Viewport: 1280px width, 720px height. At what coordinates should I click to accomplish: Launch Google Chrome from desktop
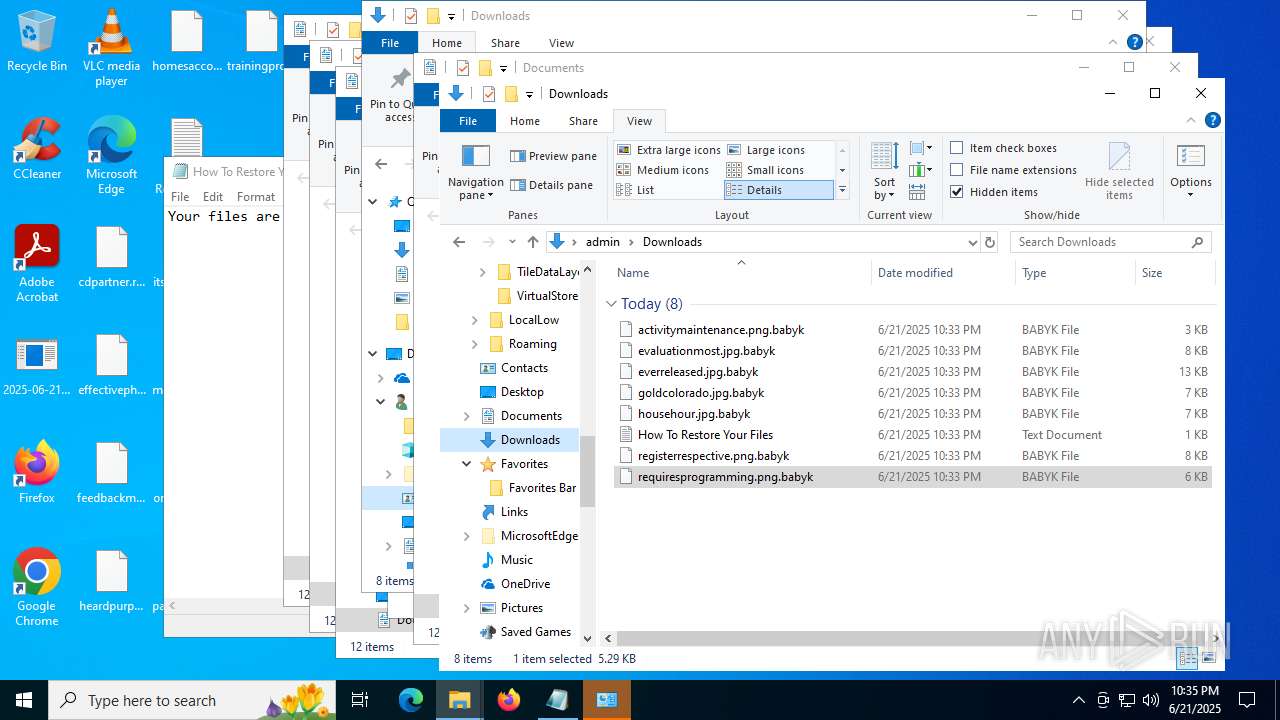(37, 588)
